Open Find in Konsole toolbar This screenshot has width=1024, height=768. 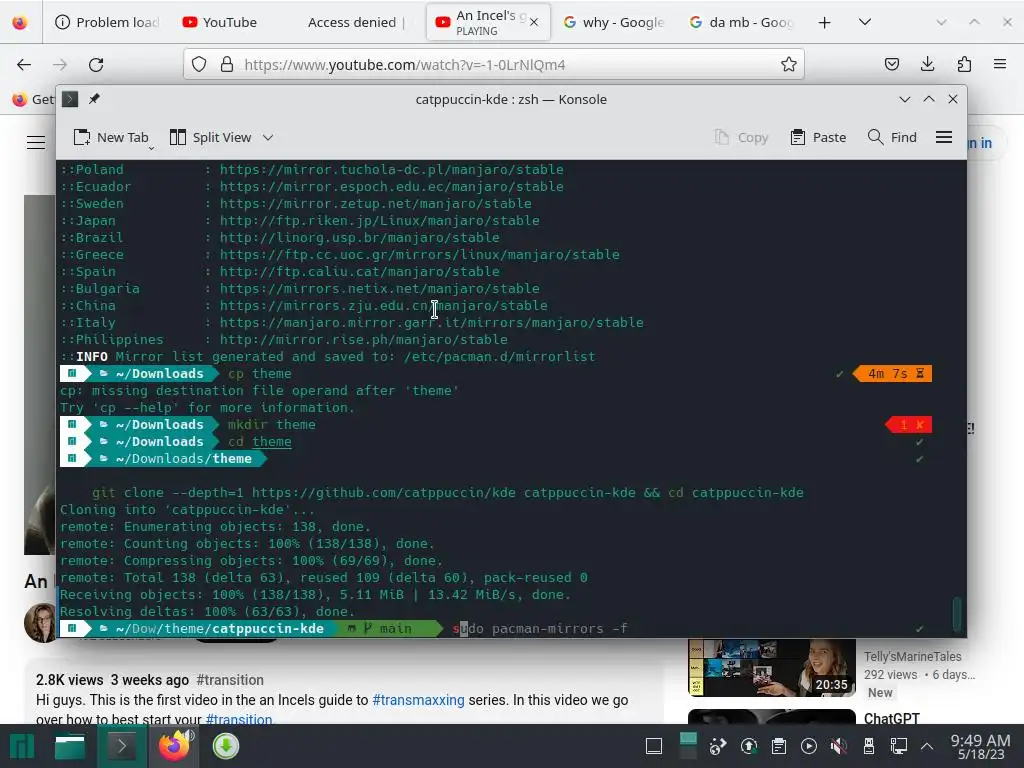pos(892,137)
